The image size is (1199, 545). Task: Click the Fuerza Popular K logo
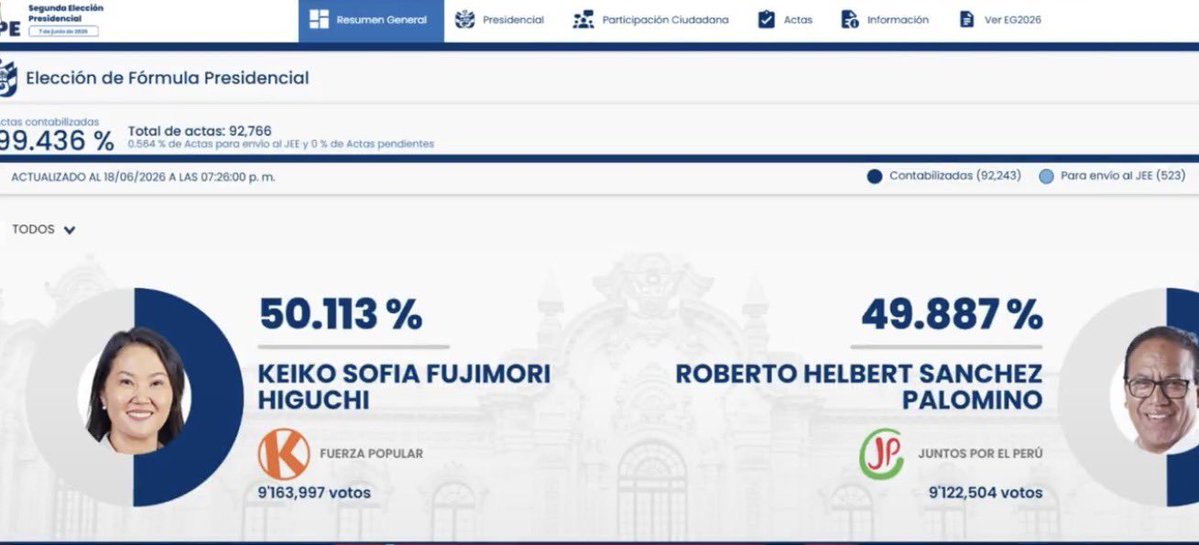[284, 454]
